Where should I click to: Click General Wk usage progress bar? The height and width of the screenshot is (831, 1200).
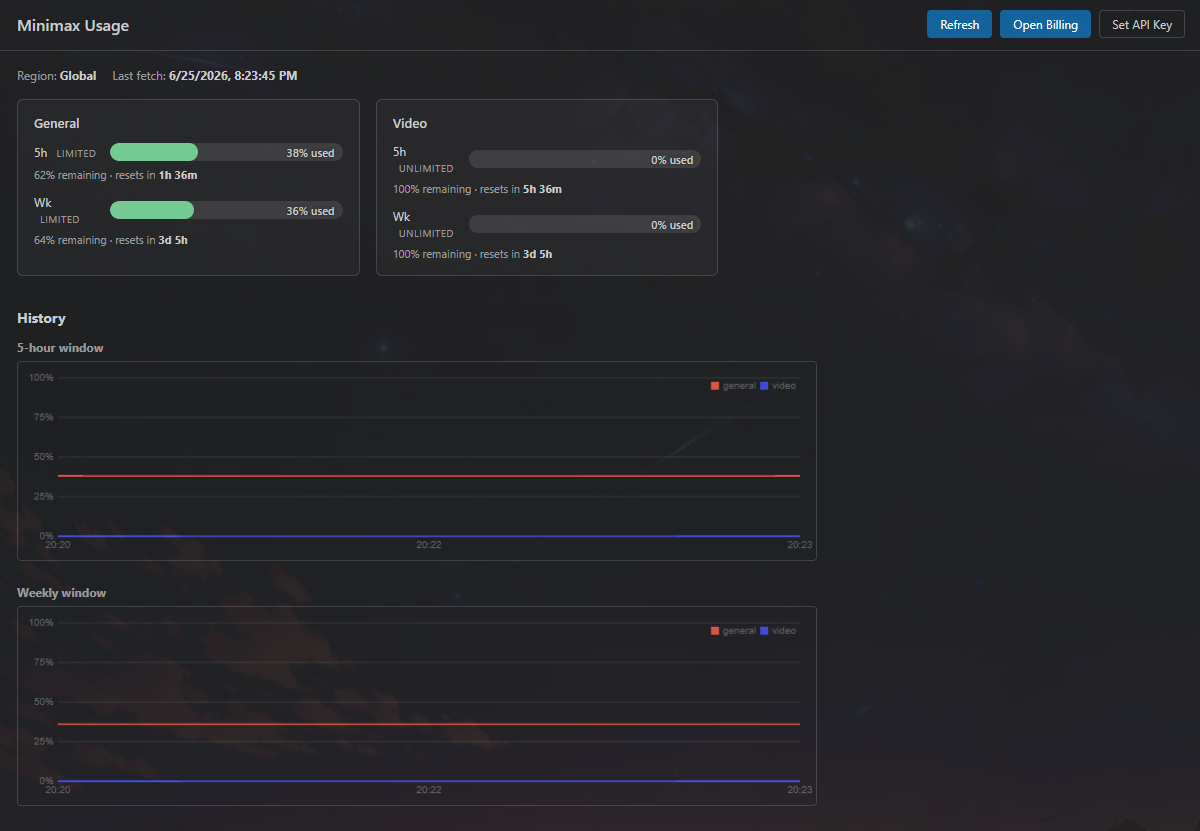point(226,210)
